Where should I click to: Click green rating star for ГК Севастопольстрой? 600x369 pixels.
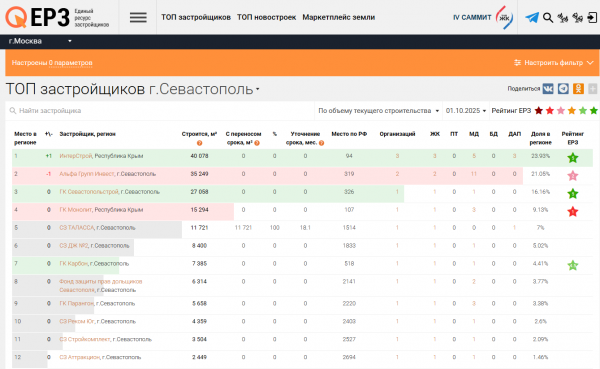coord(572,194)
